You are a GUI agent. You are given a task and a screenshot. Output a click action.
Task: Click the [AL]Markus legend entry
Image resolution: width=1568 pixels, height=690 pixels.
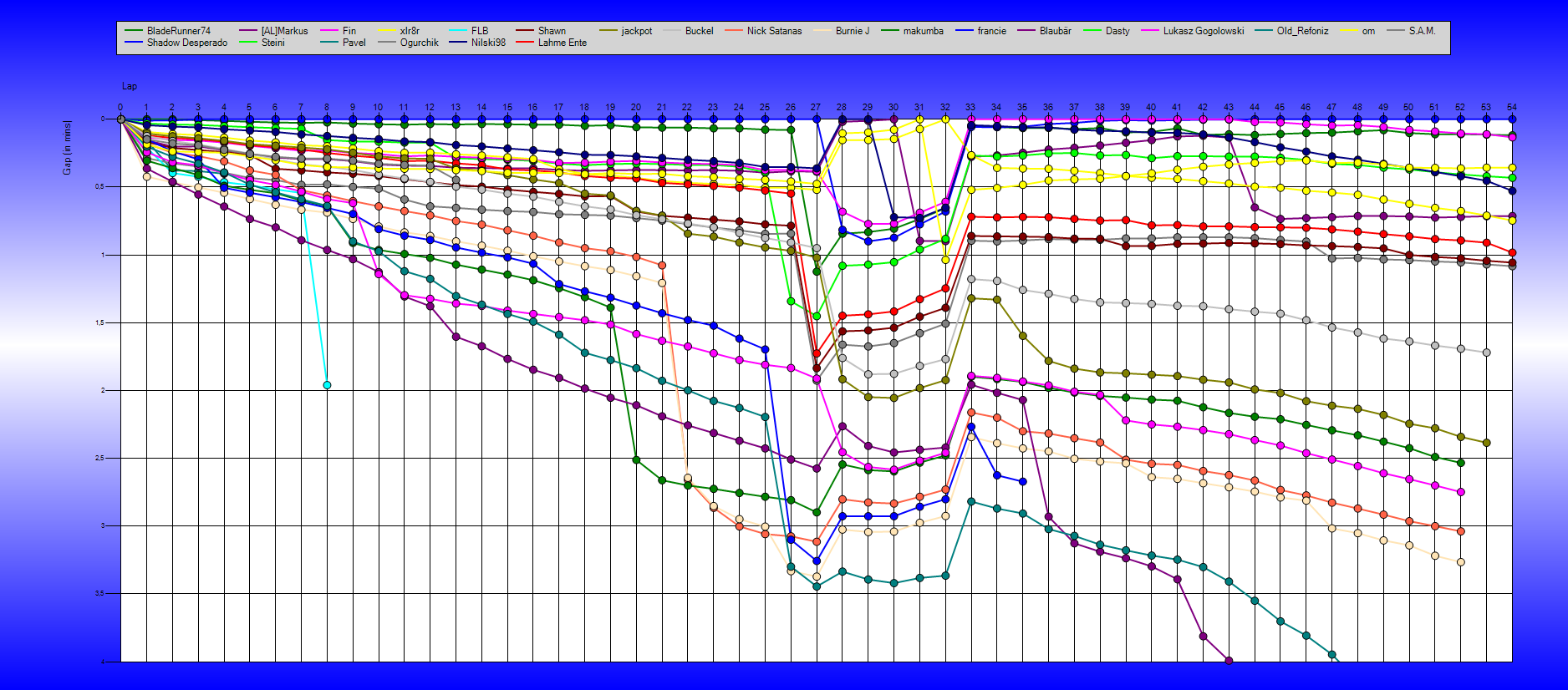[284, 31]
